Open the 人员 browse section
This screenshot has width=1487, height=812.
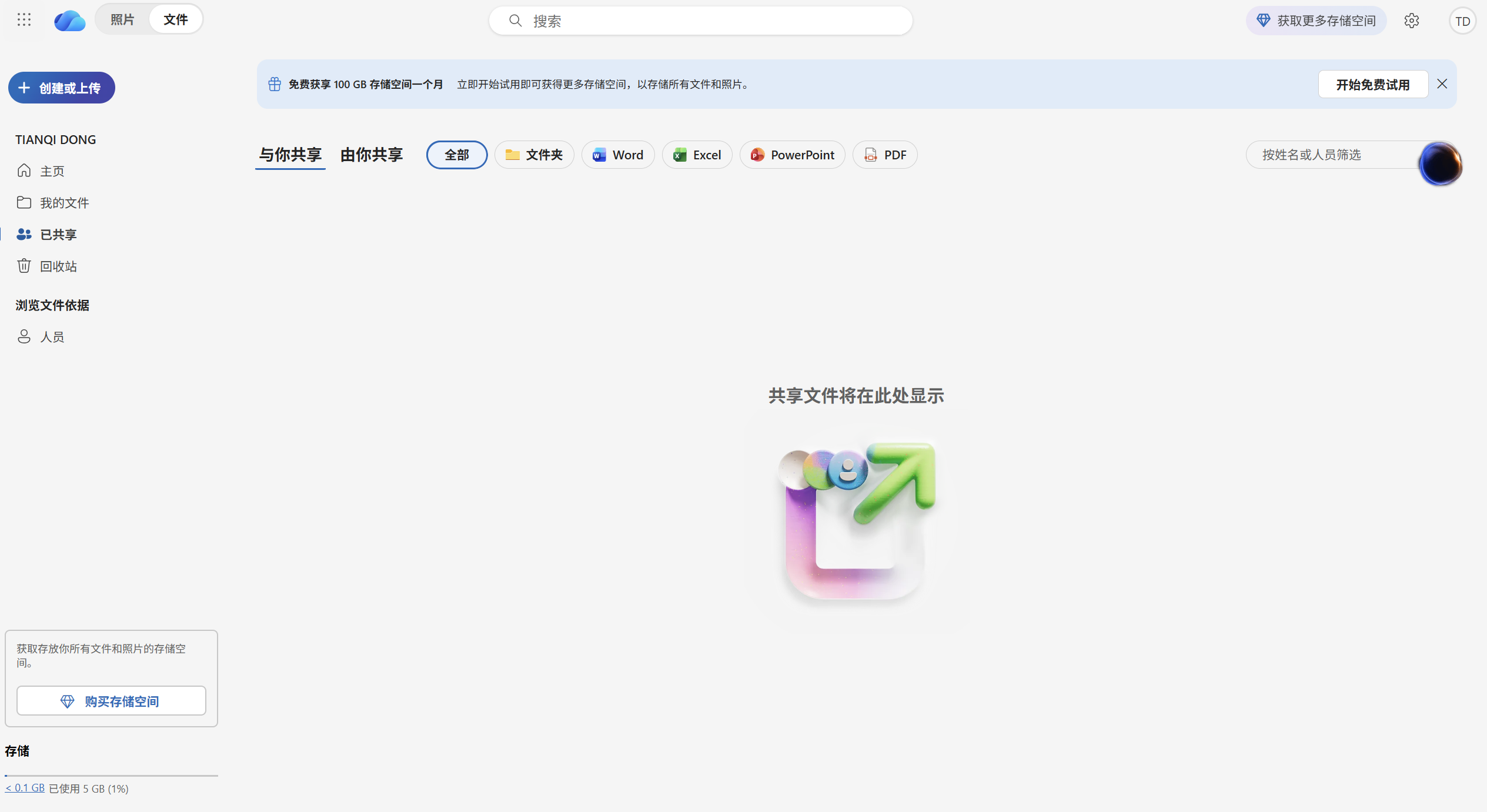tap(52, 336)
